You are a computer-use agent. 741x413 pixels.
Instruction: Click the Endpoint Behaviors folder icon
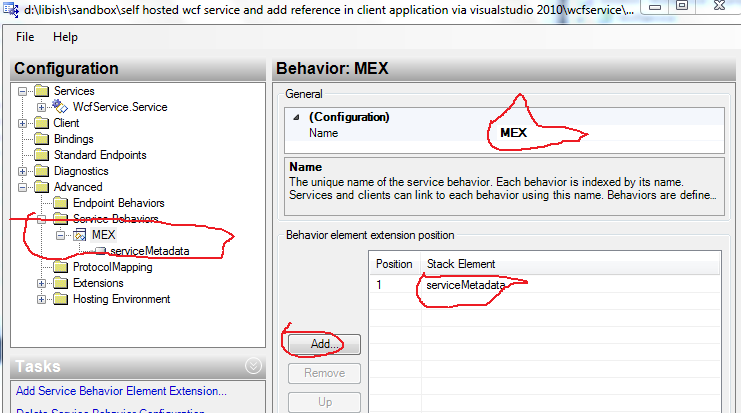pos(60,203)
